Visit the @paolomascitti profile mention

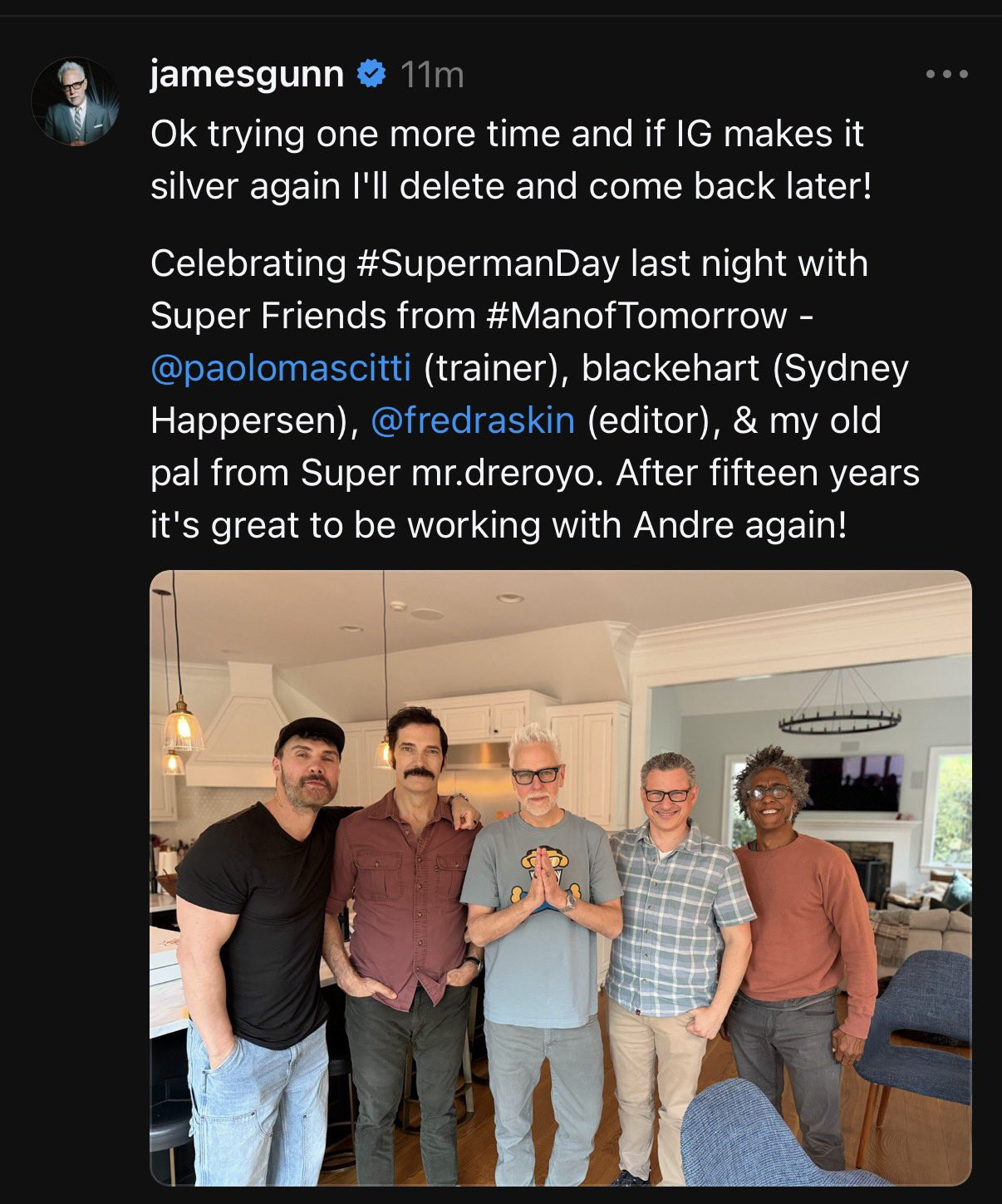click(x=281, y=368)
